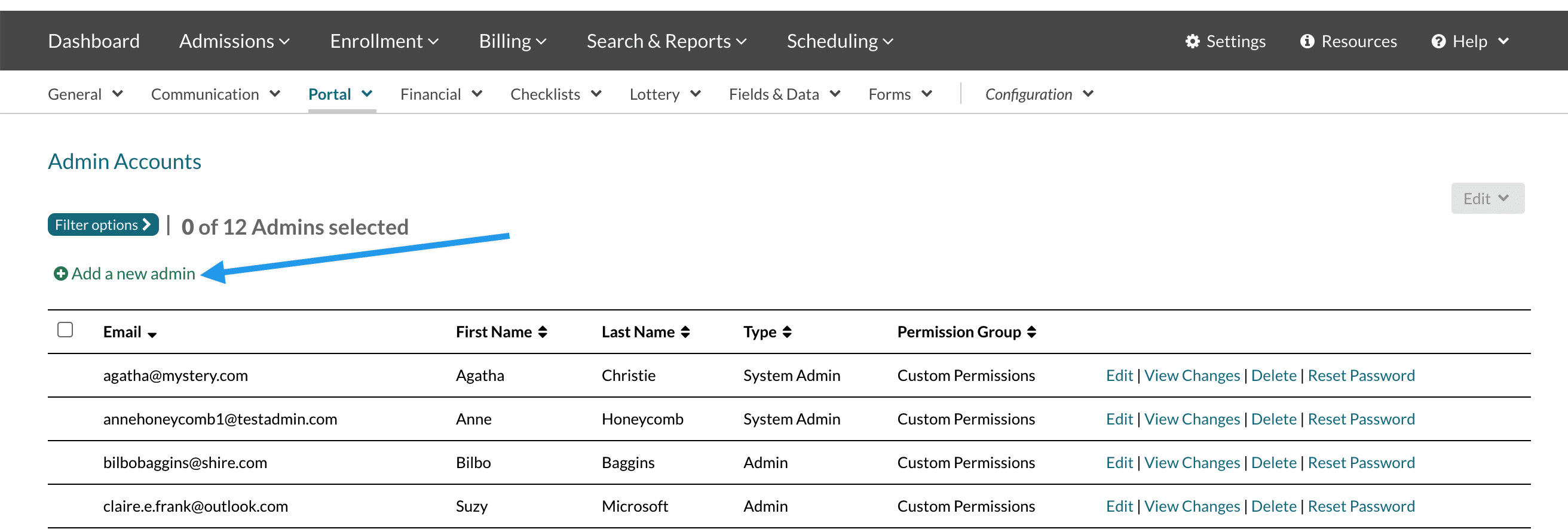The width and height of the screenshot is (1568, 529).
Task: Open the Portal tab
Action: [x=340, y=94]
